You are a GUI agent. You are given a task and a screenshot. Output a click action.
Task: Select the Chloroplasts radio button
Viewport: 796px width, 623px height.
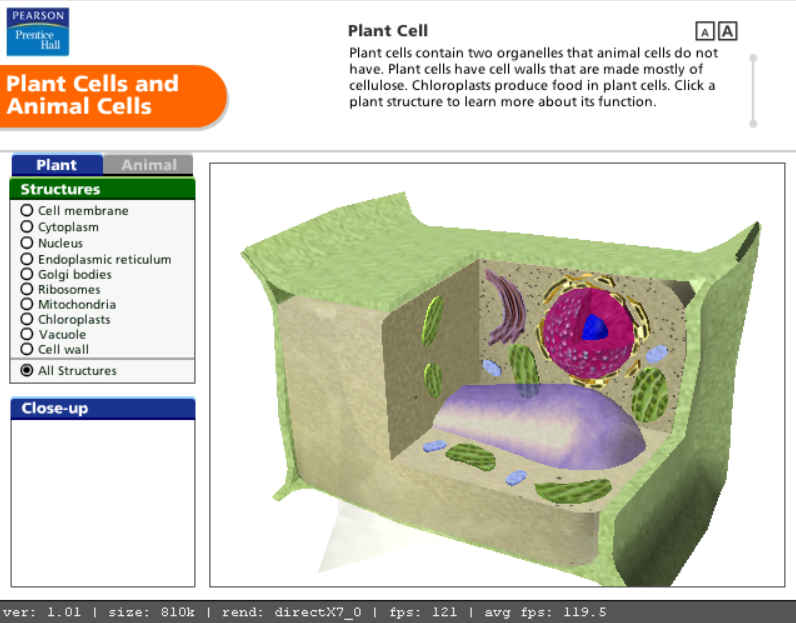point(27,319)
